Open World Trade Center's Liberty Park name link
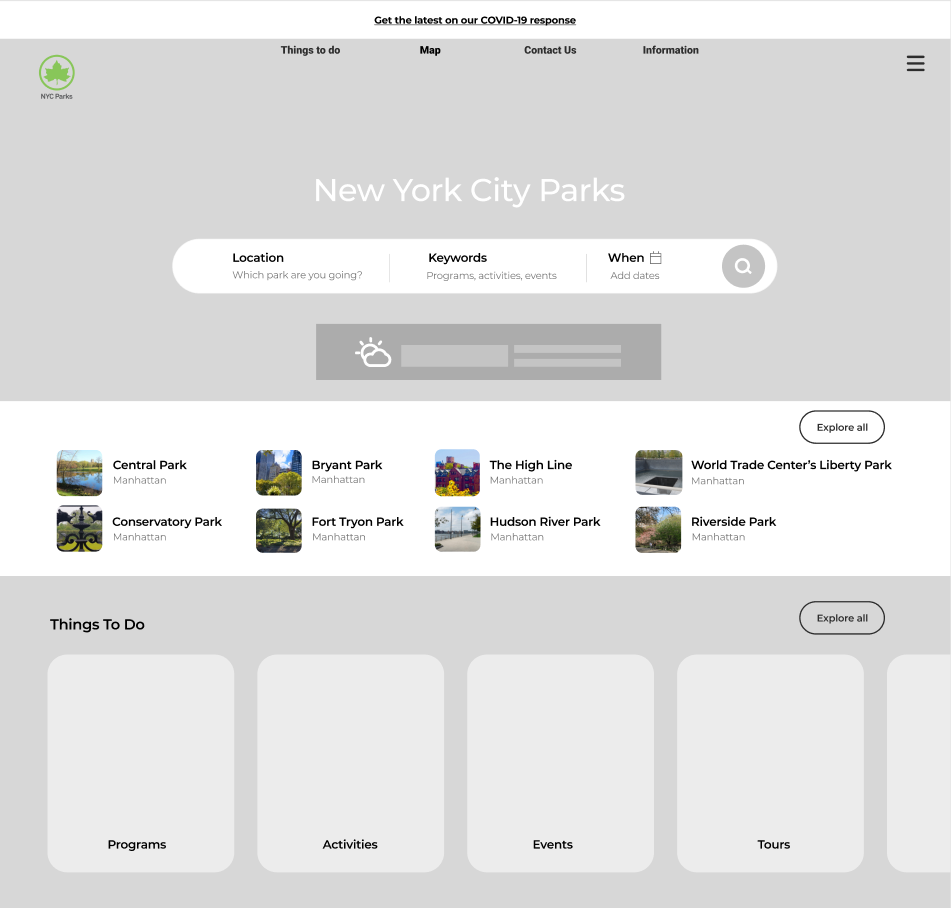 coord(791,465)
